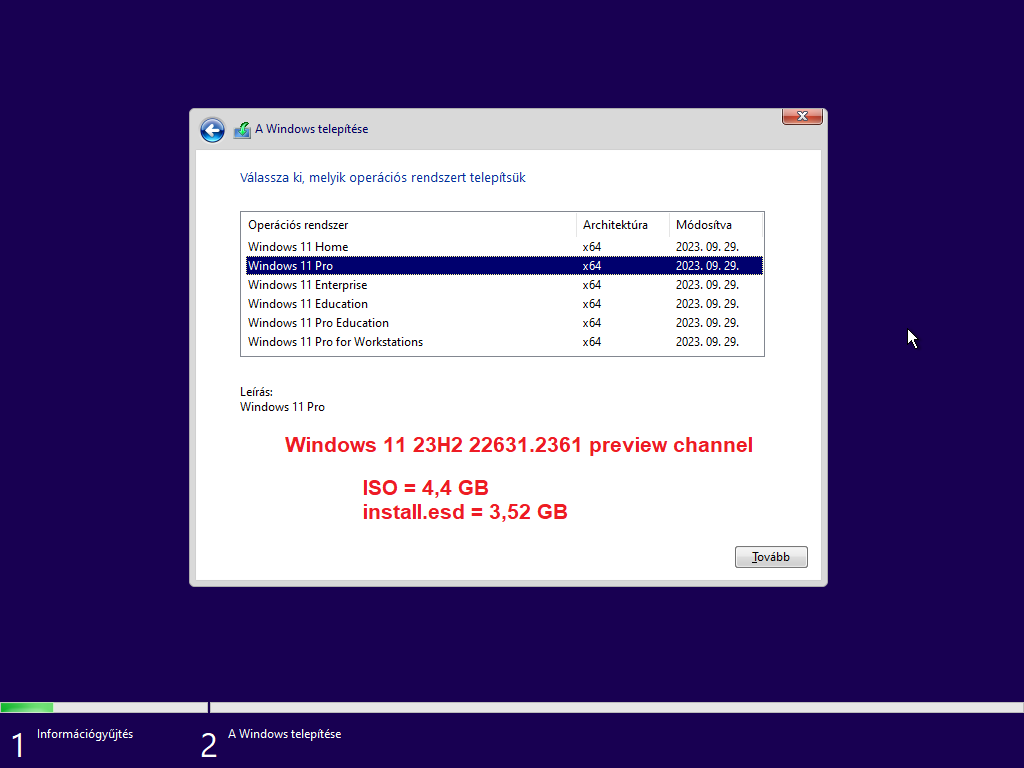This screenshot has width=1024, height=768.
Task: Select Windows 11 Pro Education row
Action: coord(504,323)
